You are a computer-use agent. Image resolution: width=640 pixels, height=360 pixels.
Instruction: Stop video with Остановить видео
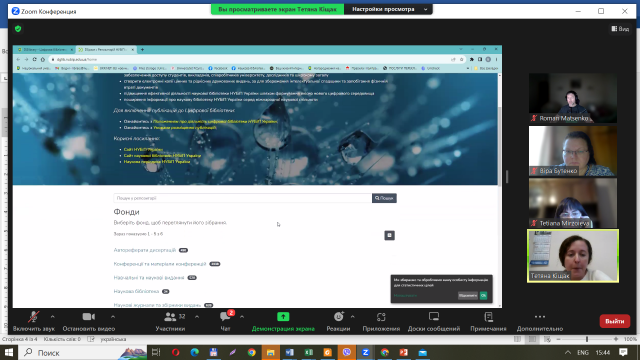pos(89,322)
